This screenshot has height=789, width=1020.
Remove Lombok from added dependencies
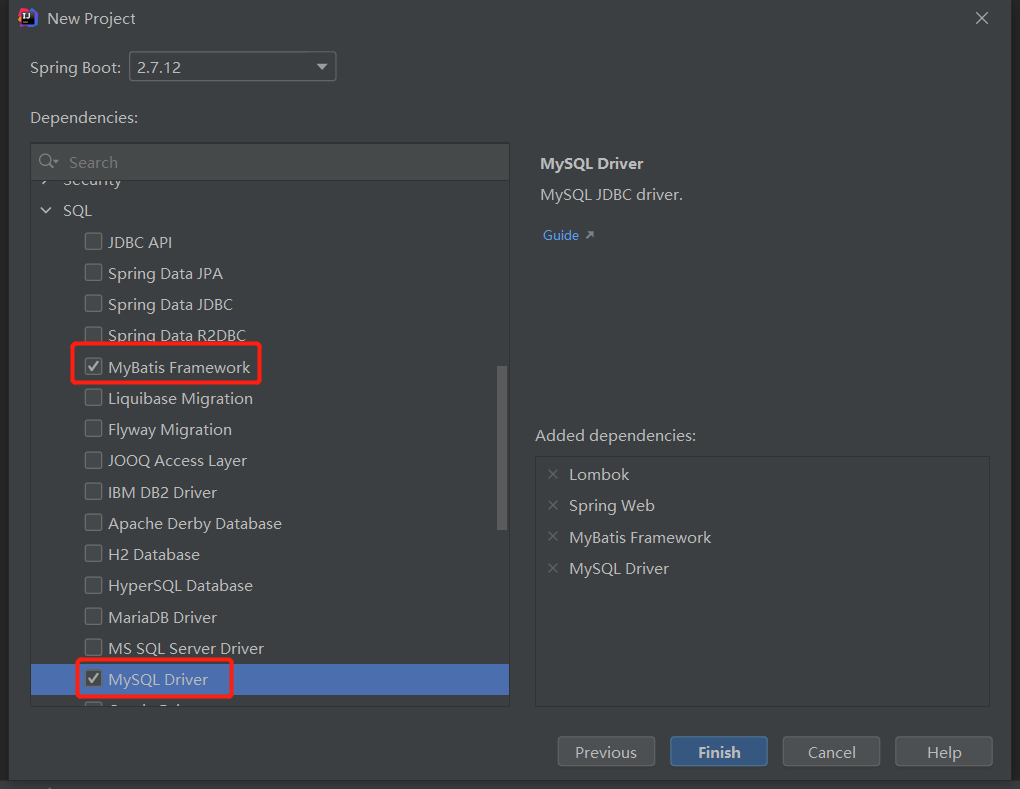click(553, 474)
